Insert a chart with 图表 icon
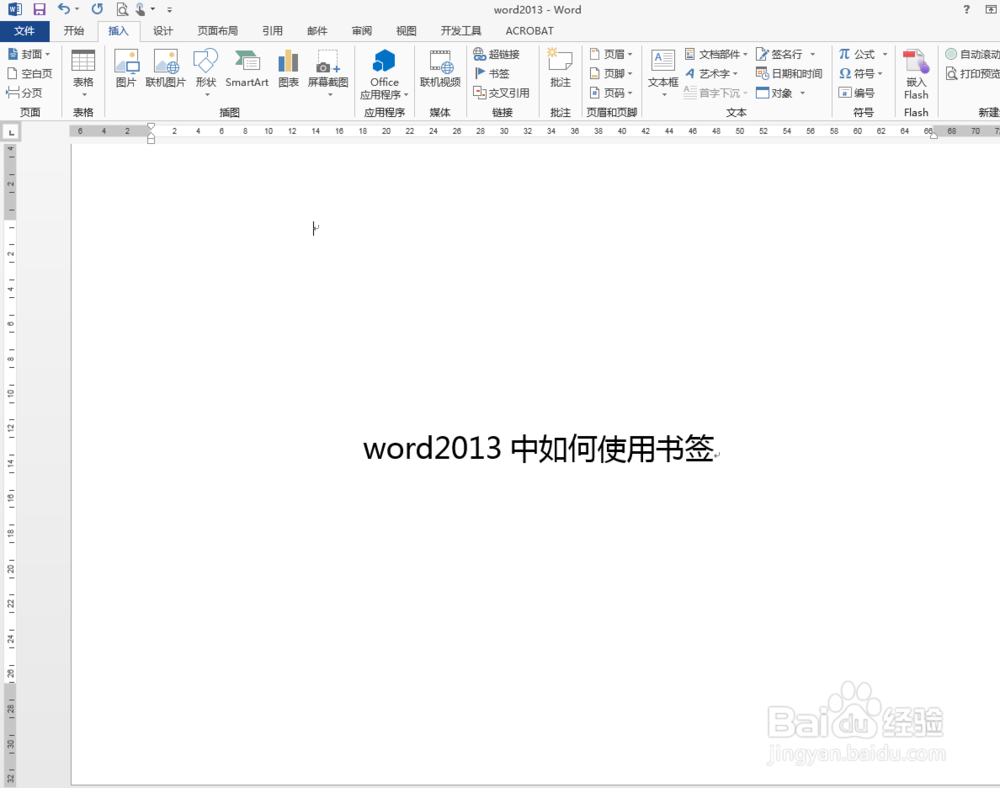Viewport: 1000px width, 788px height. (x=288, y=69)
